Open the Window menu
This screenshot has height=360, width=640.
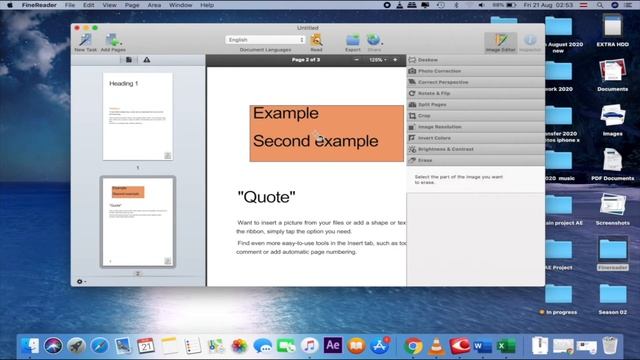[x=180, y=5]
